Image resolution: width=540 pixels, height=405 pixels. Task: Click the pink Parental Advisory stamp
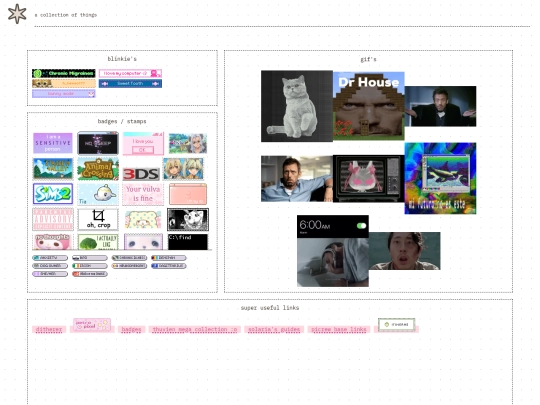point(53,219)
